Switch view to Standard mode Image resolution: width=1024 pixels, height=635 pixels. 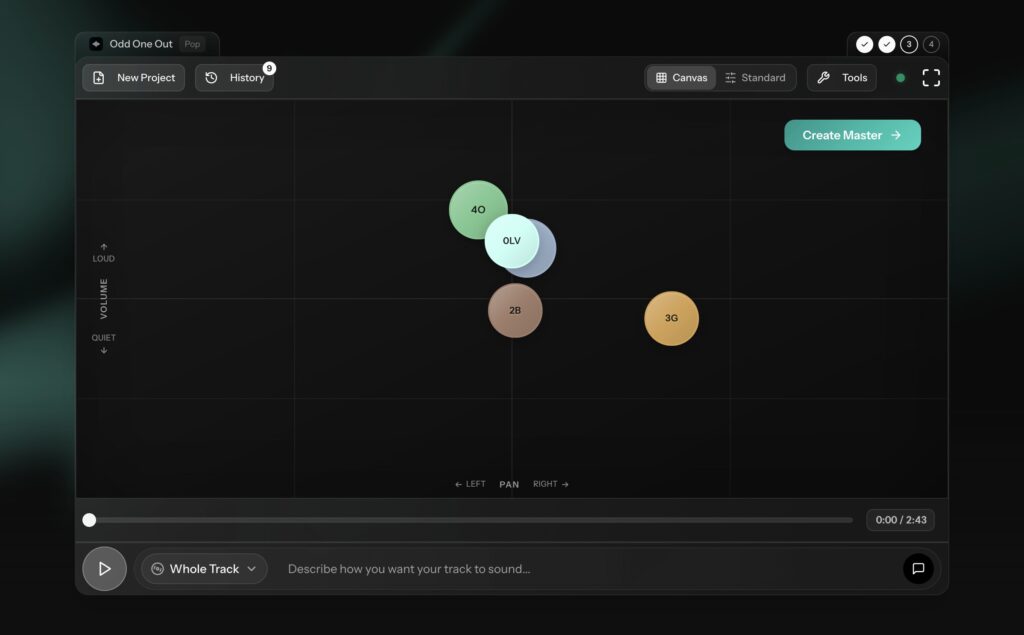(x=757, y=77)
